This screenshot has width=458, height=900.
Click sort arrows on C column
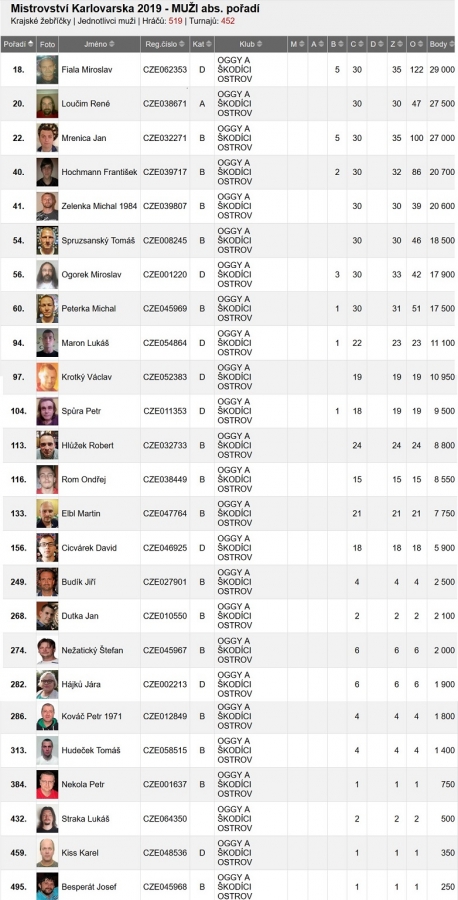click(x=360, y=44)
